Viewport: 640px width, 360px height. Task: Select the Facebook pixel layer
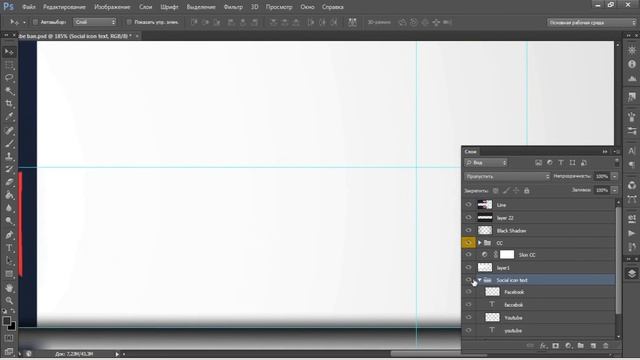point(546,292)
